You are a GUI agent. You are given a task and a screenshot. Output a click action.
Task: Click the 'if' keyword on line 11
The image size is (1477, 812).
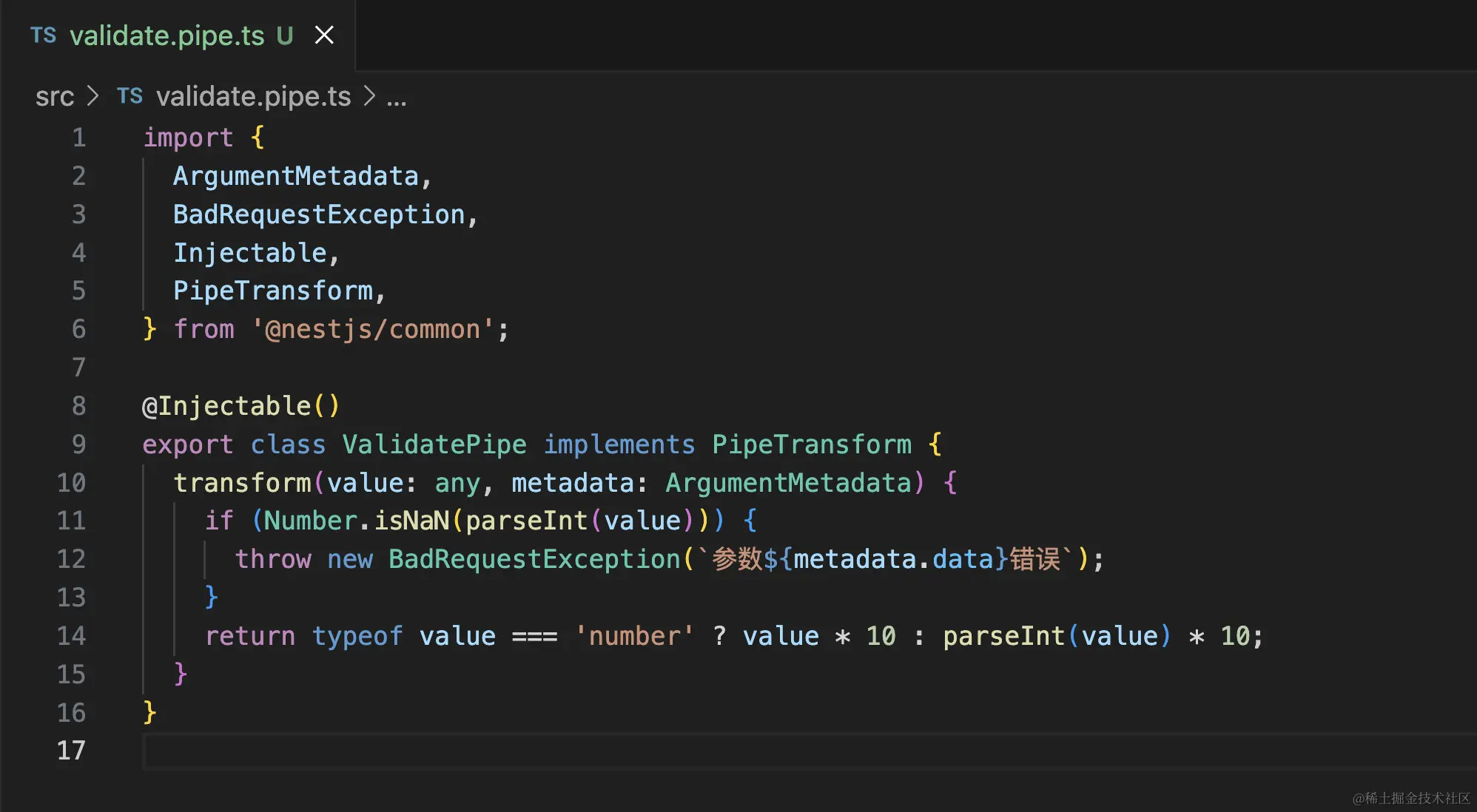[219, 521]
